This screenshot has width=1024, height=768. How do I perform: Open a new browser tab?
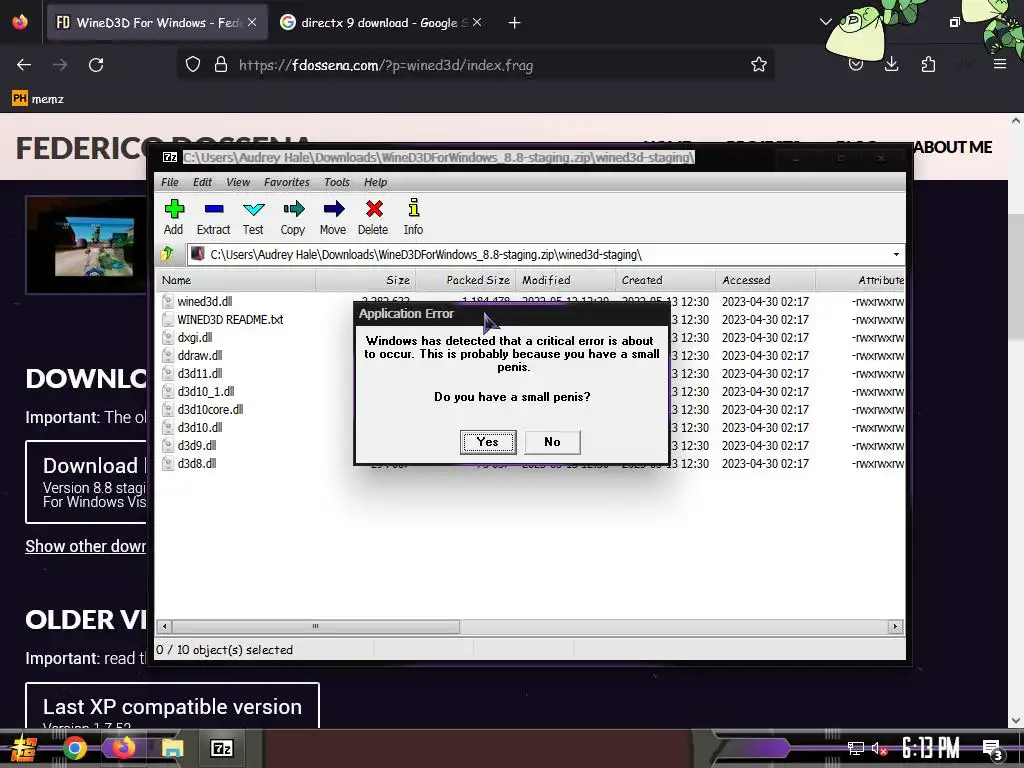point(515,23)
